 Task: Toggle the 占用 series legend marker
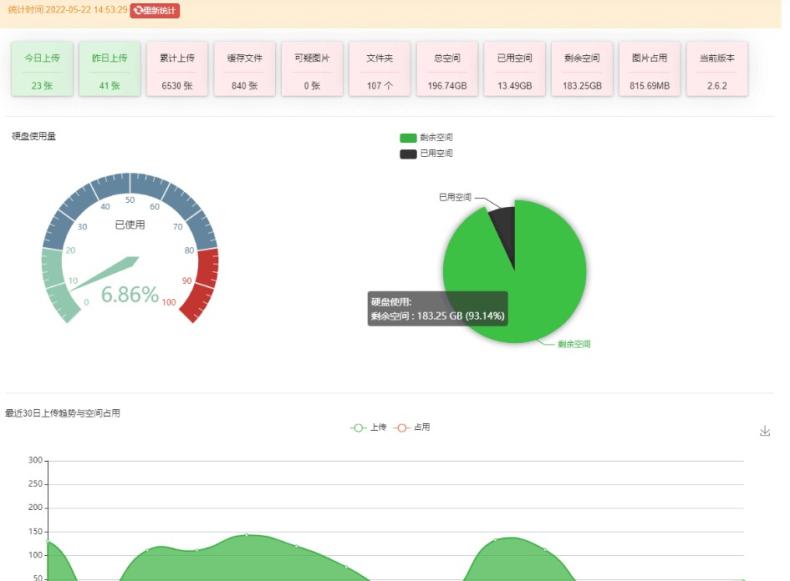click(x=402, y=428)
